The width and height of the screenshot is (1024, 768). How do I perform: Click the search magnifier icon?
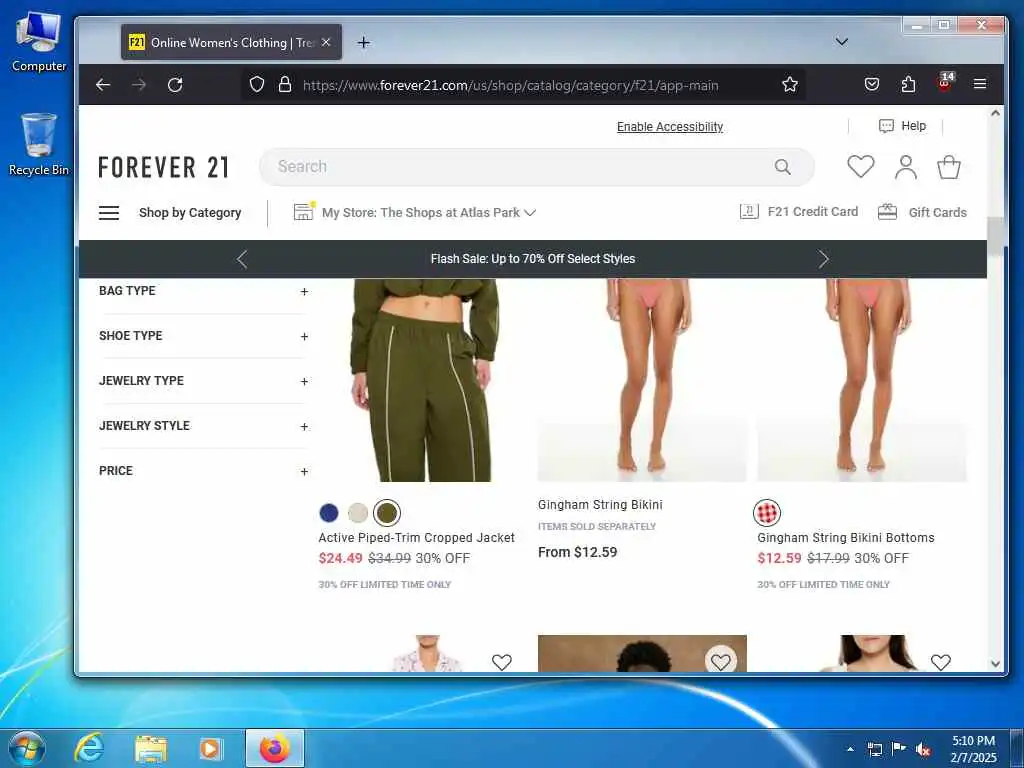tap(782, 167)
